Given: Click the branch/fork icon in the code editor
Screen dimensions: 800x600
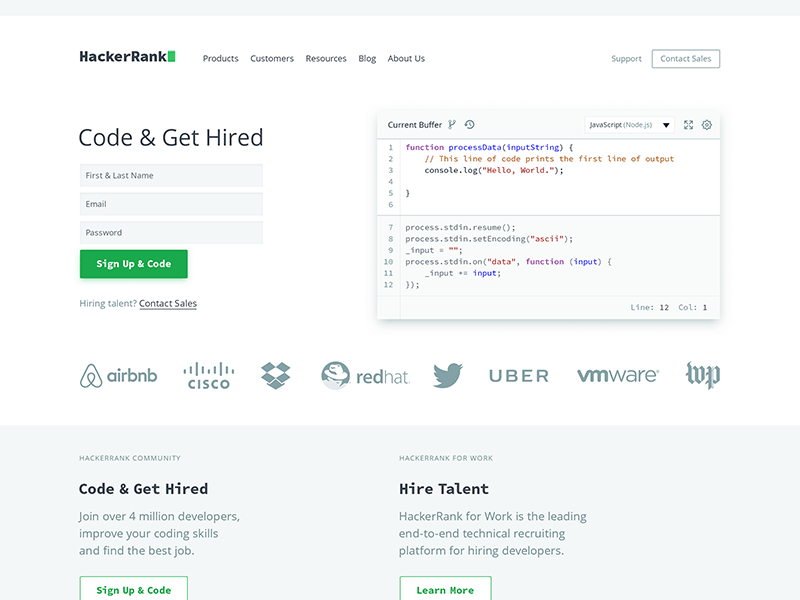Looking at the screenshot, I should (452, 124).
